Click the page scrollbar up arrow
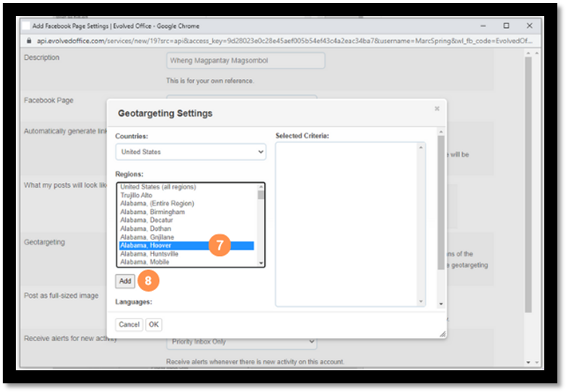Screen dimensions: 566x392 point(528,53)
